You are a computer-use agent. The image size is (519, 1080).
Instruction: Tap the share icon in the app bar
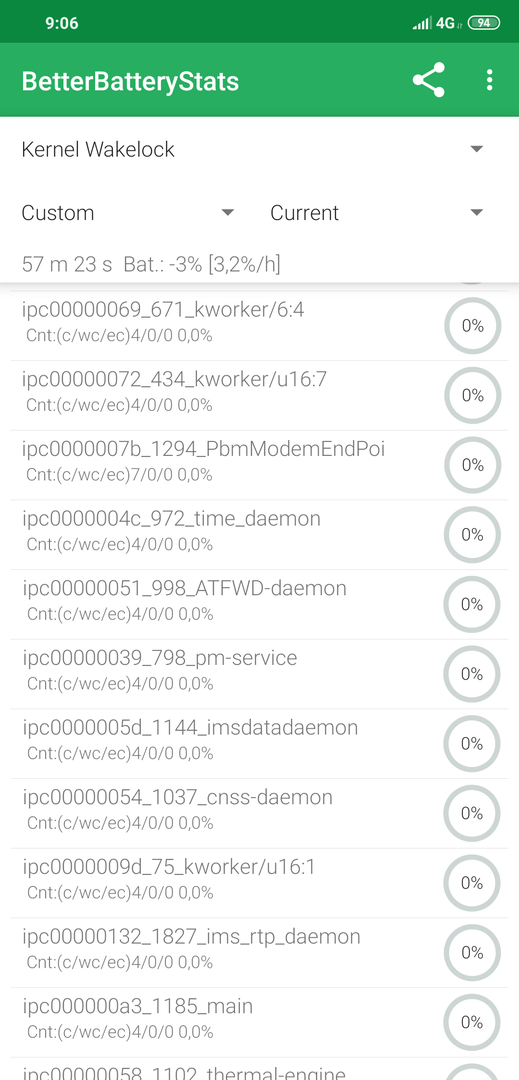[x=429, y=81]
